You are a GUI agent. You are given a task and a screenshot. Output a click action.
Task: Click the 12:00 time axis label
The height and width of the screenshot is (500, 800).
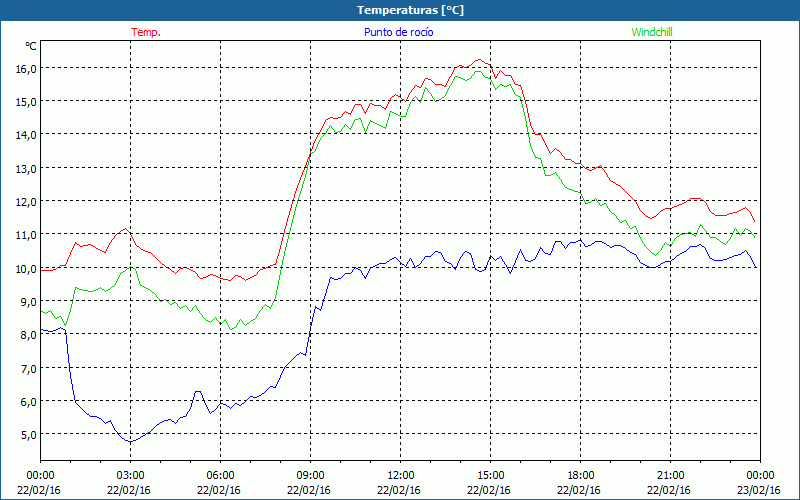(x=401, y=476)
